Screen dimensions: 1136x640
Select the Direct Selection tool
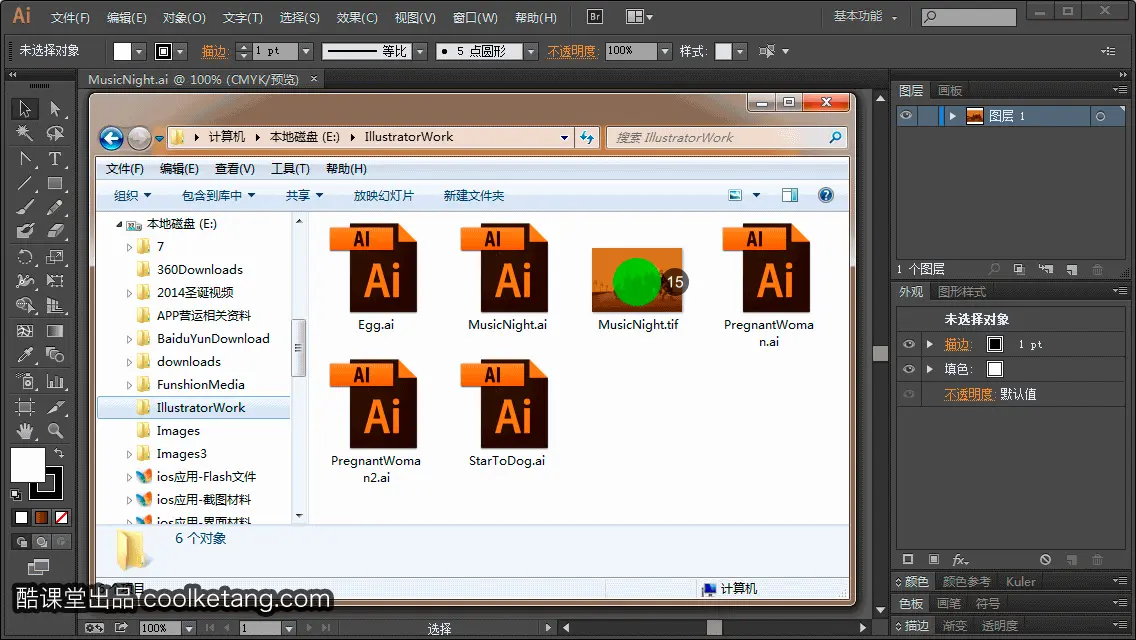55,109
